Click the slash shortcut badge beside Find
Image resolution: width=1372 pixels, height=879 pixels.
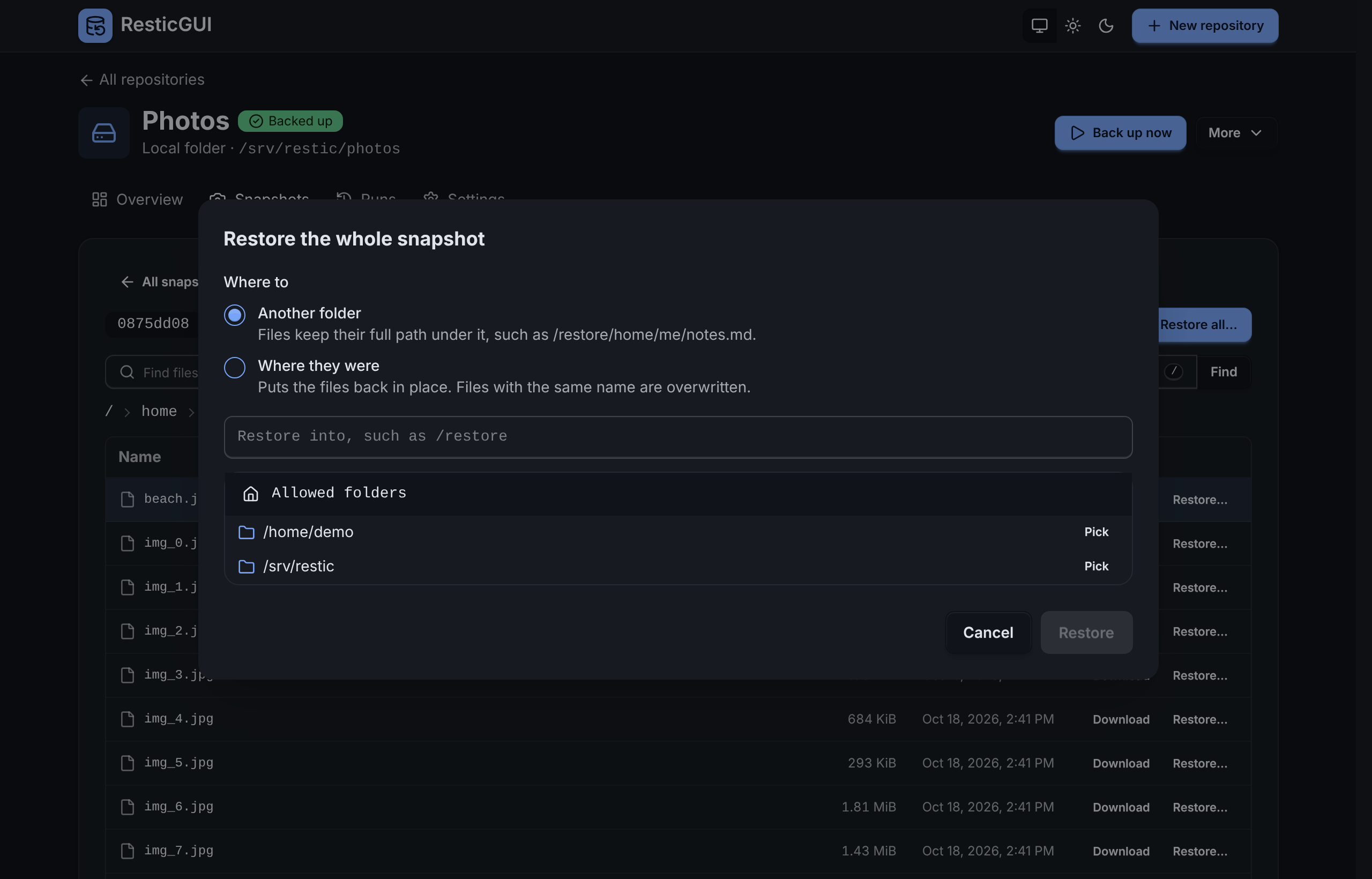pyautogui.click(x=1173, y=371)
